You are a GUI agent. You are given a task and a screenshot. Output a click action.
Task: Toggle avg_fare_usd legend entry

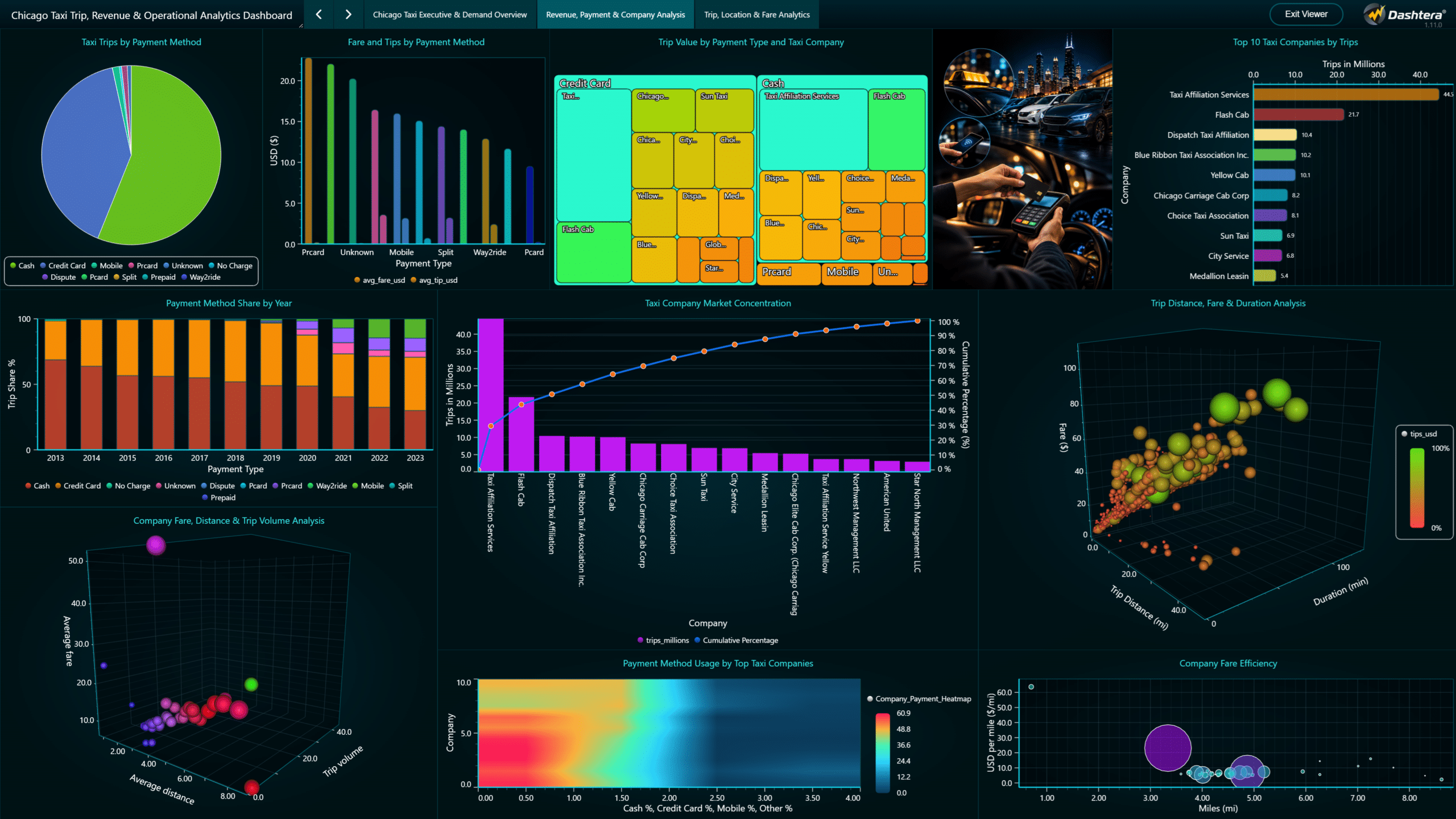pyautogui.click(x=379, y=280)
